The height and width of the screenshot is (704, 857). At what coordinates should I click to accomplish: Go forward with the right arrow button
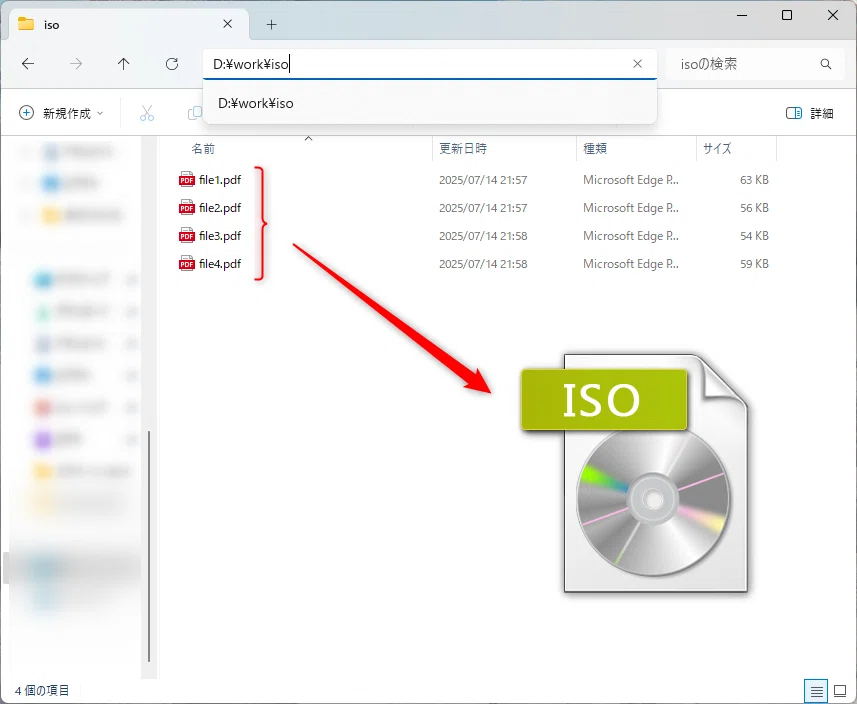click(76, 64)
